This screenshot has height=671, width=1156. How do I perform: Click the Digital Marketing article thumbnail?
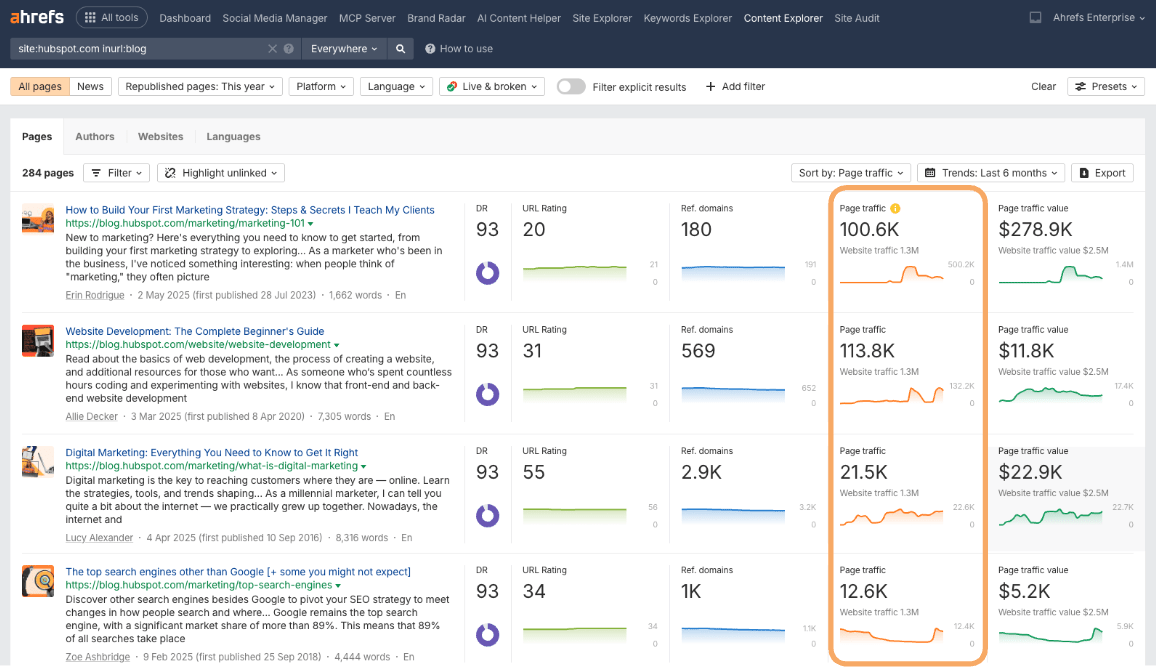click(x=38, y=462)
